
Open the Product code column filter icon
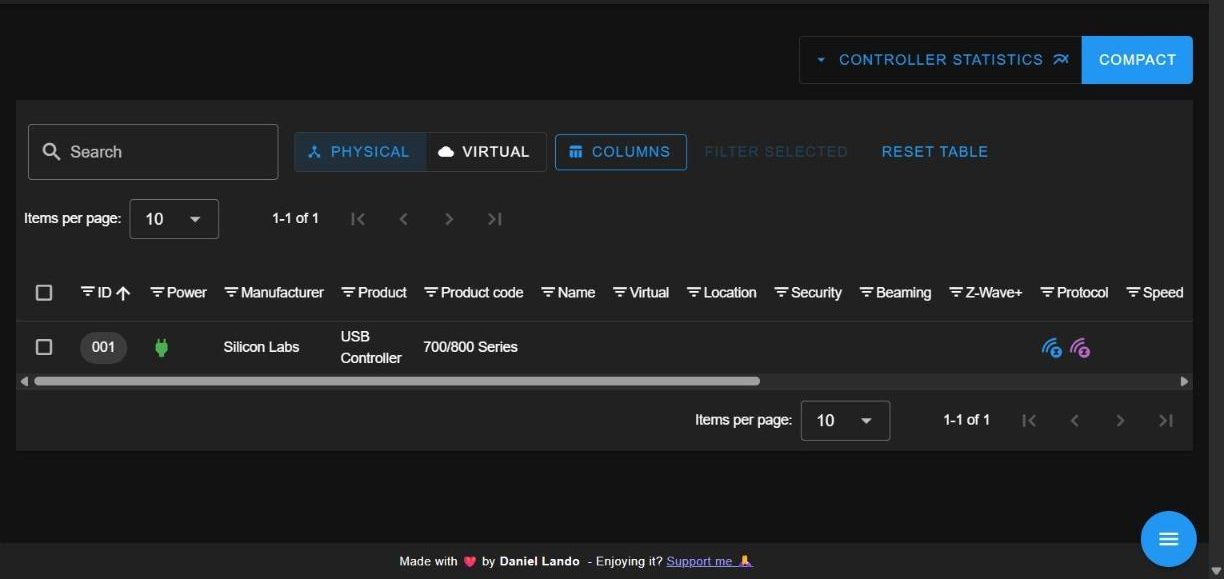(x=431, y=293)
